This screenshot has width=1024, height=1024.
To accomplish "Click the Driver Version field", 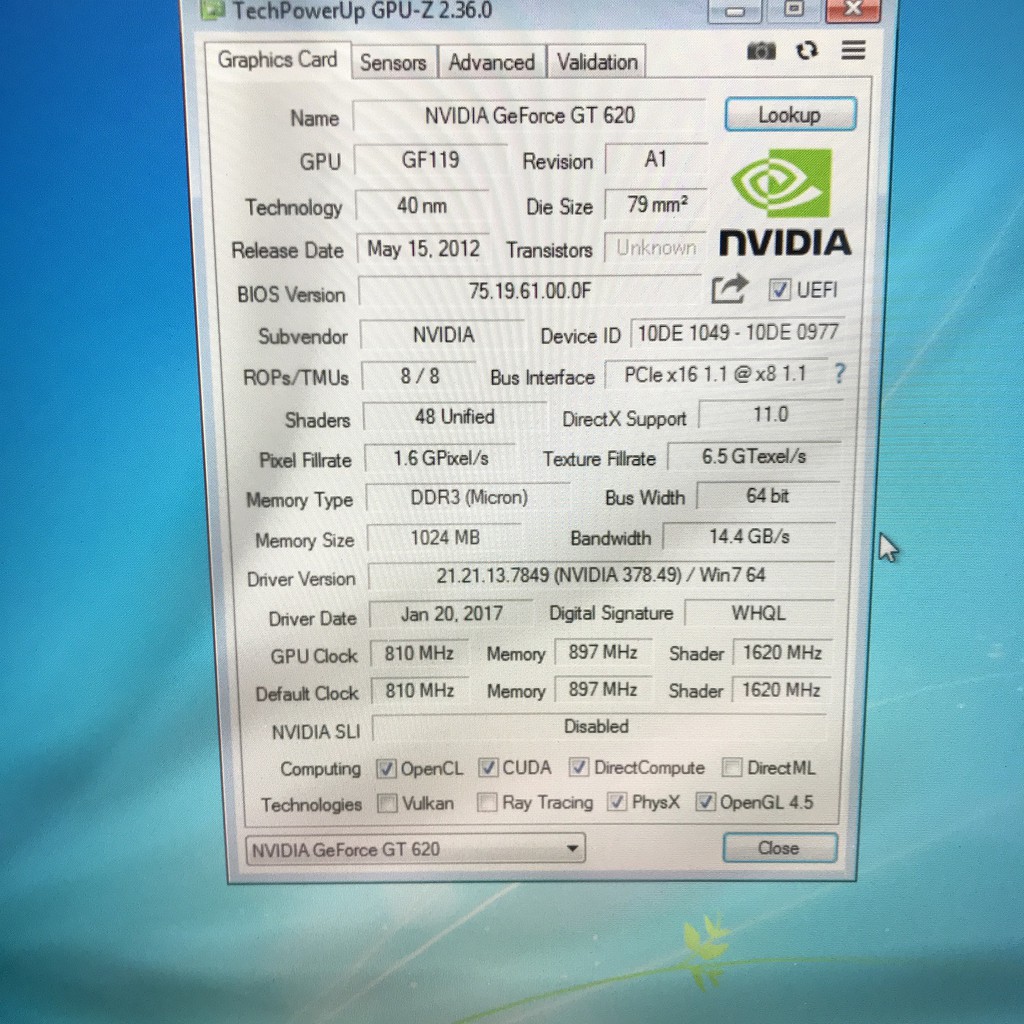I will coord(600,576).
